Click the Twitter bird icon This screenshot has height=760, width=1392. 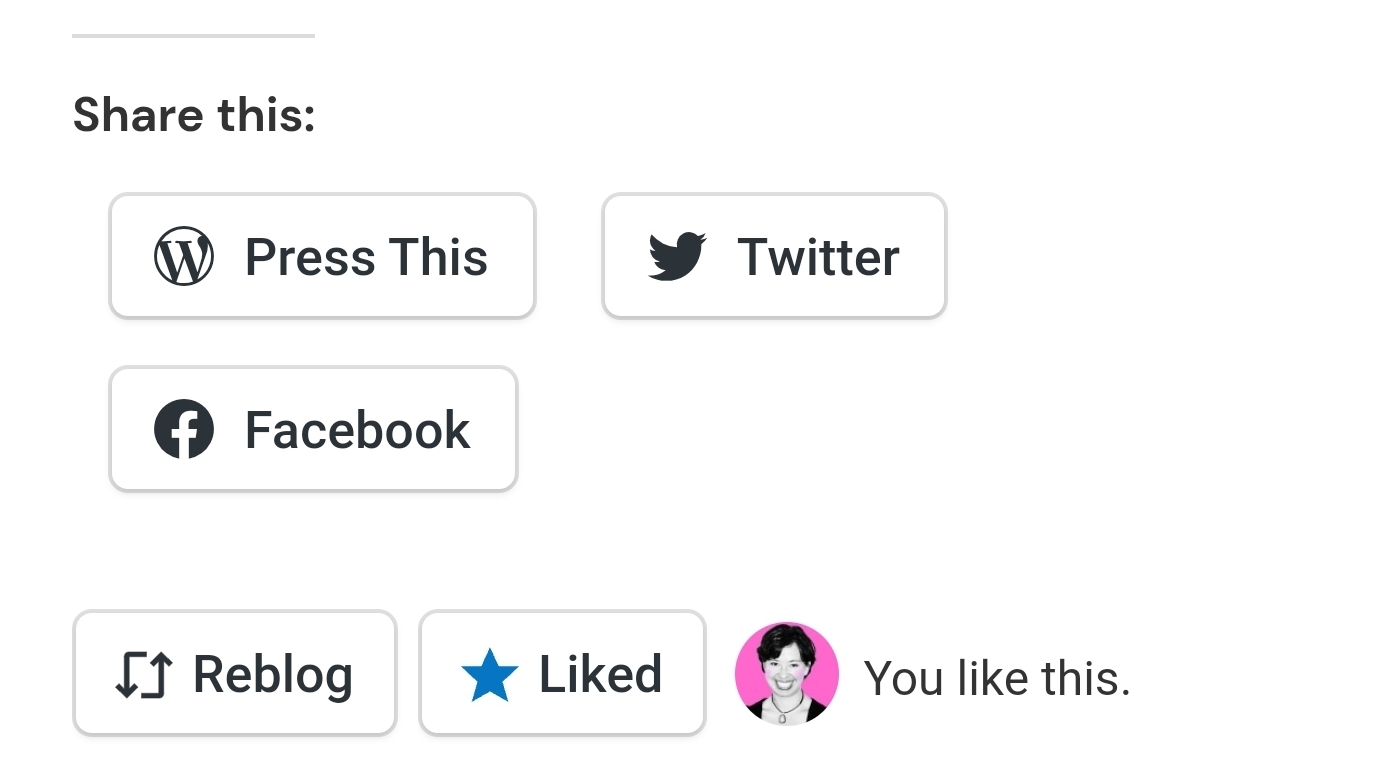677,257
